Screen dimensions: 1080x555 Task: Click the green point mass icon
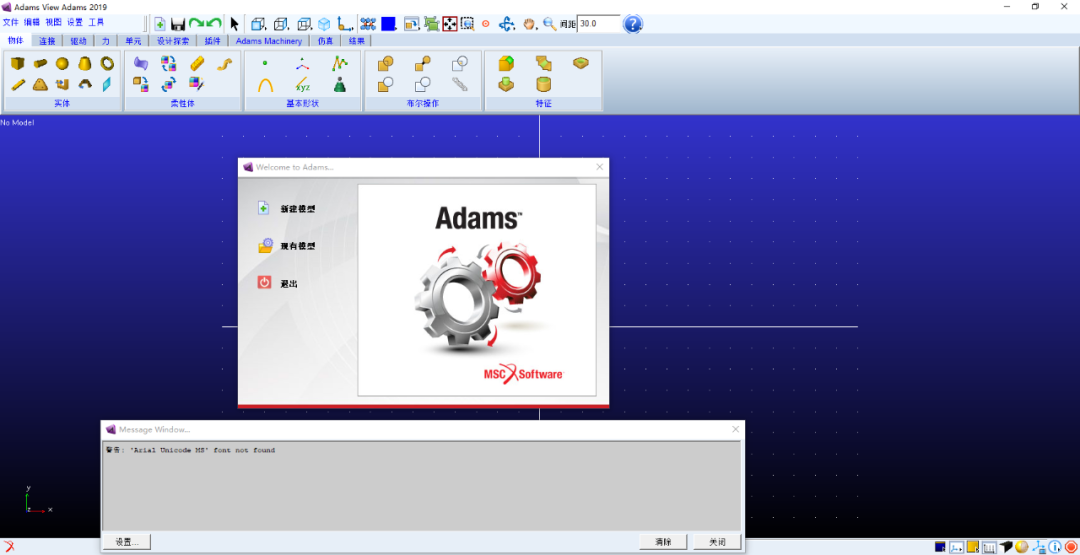coord(339,84)
